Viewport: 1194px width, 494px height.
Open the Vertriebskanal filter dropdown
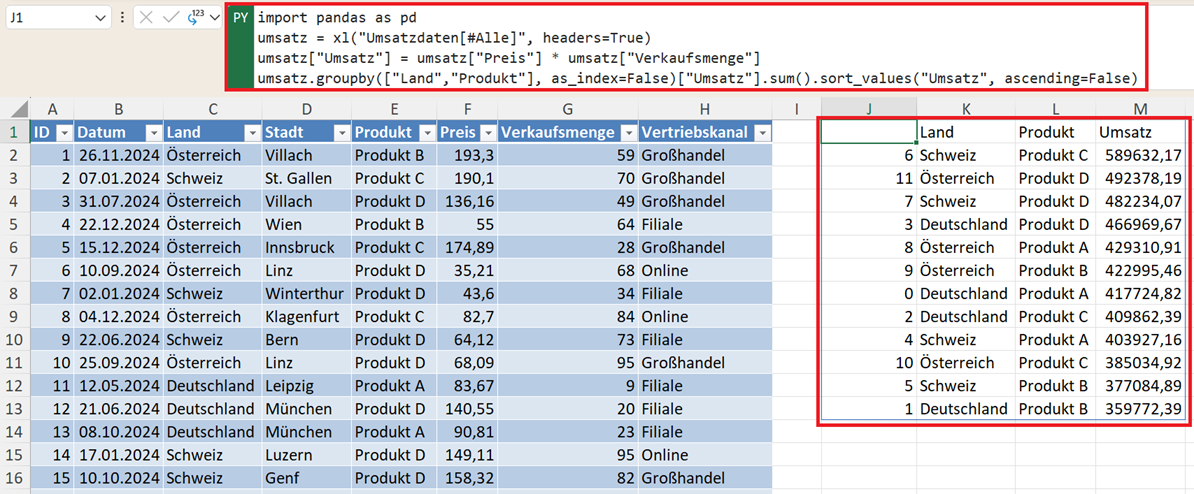coord(762,133)
